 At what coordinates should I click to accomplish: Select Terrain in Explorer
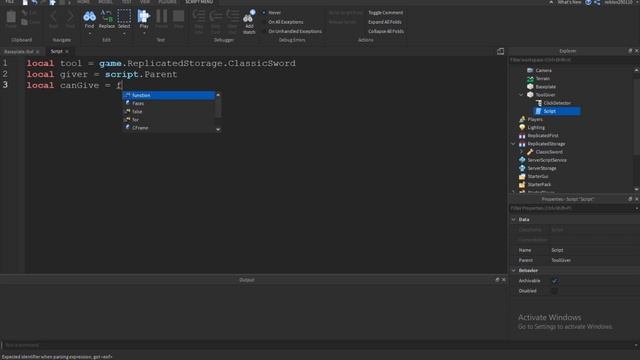pyautogui.click(x=542, y=78)
